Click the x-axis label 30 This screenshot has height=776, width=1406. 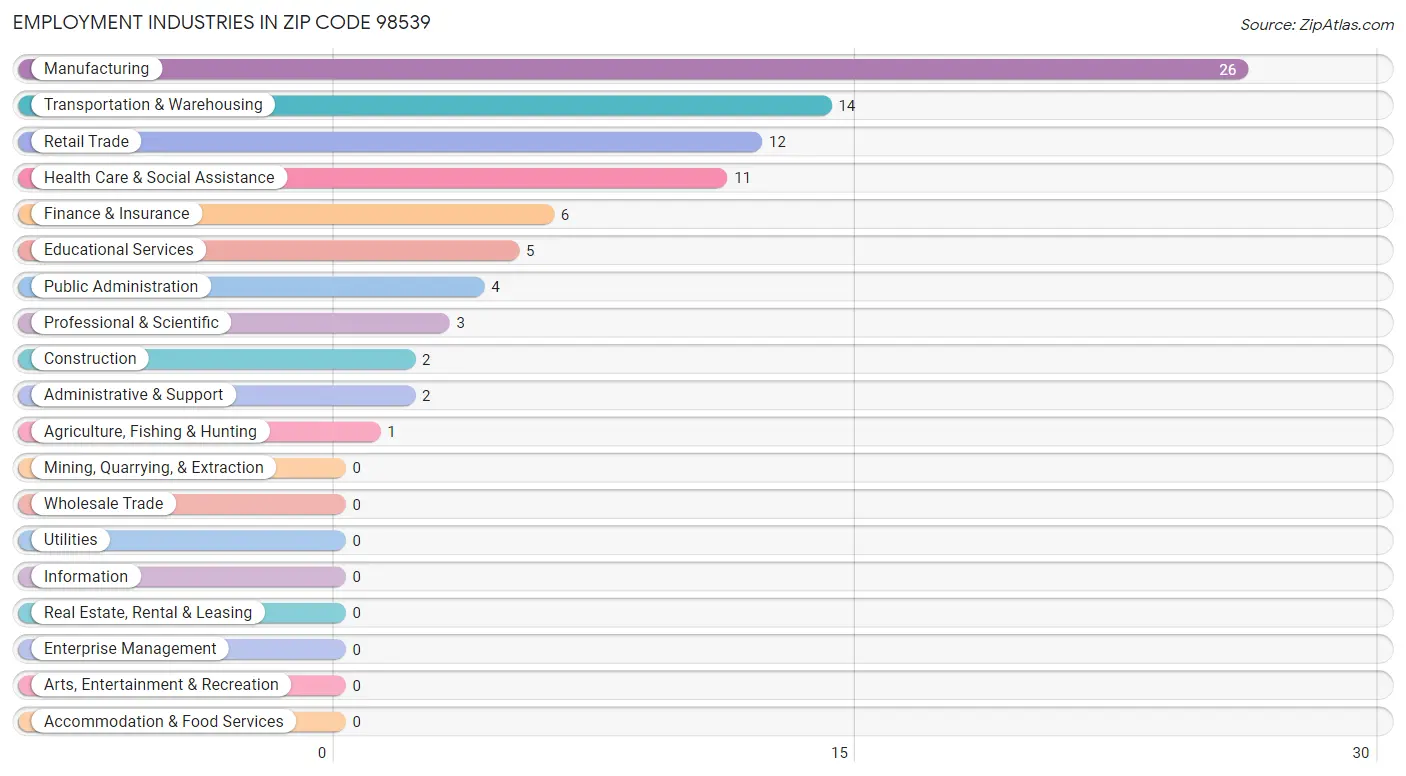click(x=1361, y=753)
